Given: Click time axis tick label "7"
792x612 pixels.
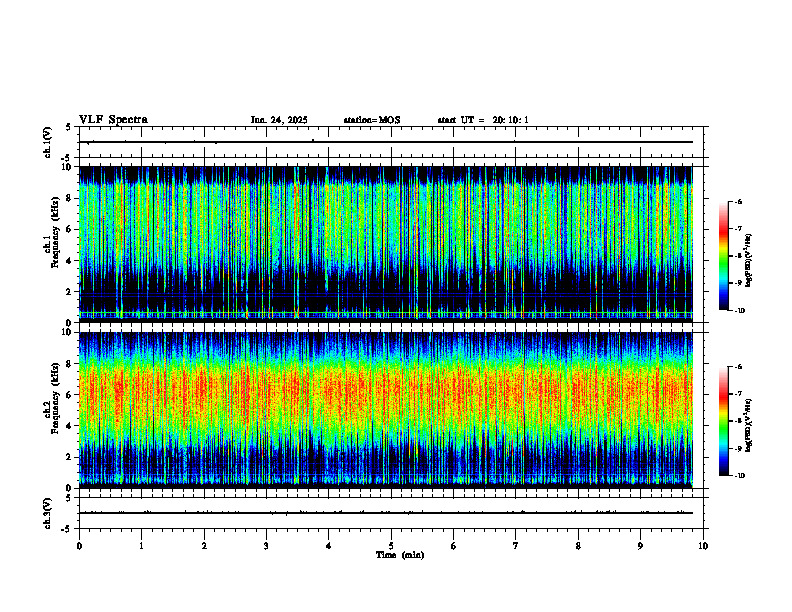Looking at the screenshot, I should pyautogui.click(x=516, y=546).
